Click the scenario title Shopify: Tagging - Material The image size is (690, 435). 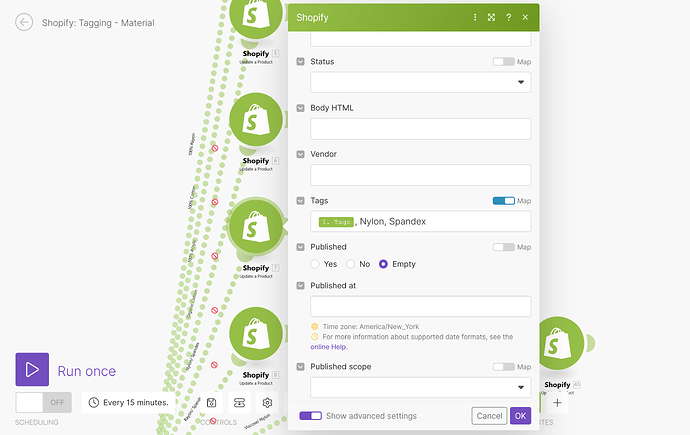point(98,23)
